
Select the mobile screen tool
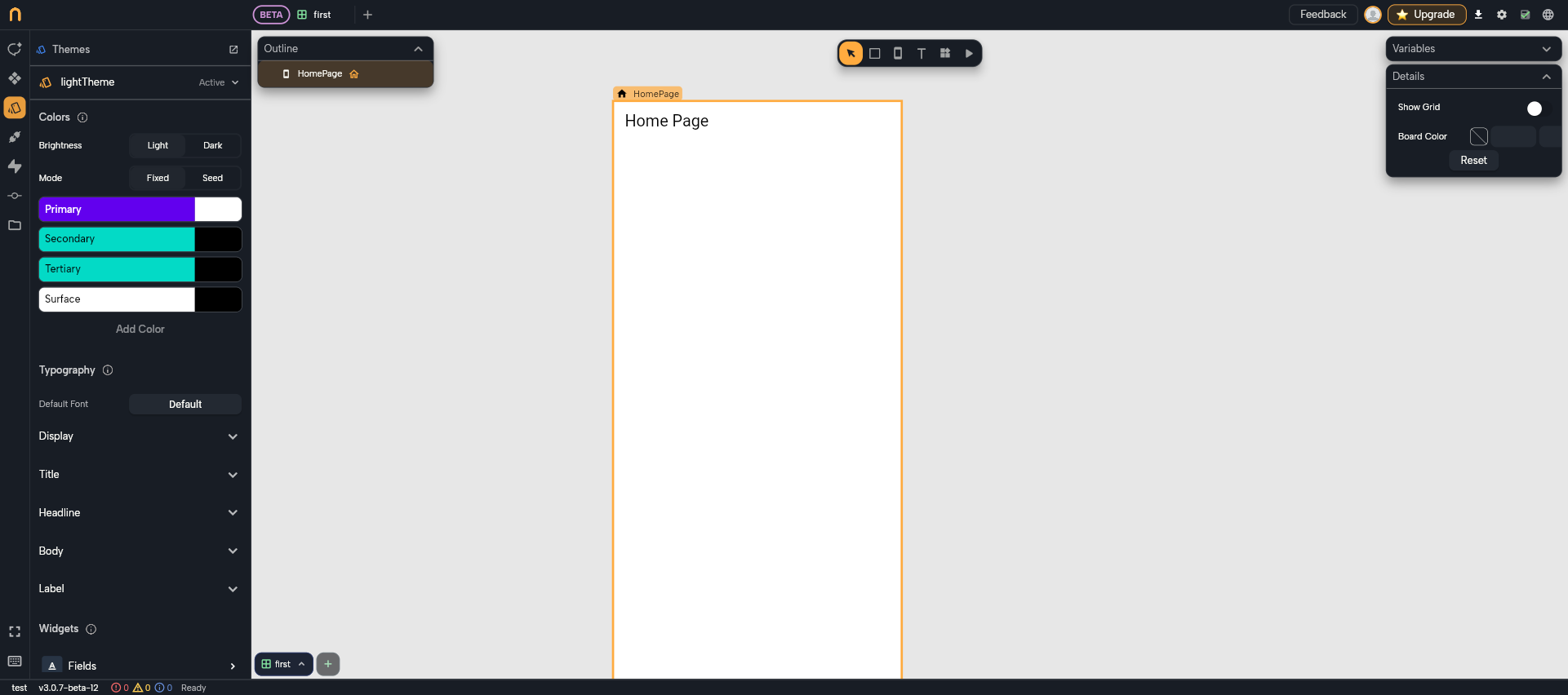click(x=898, y=54)
